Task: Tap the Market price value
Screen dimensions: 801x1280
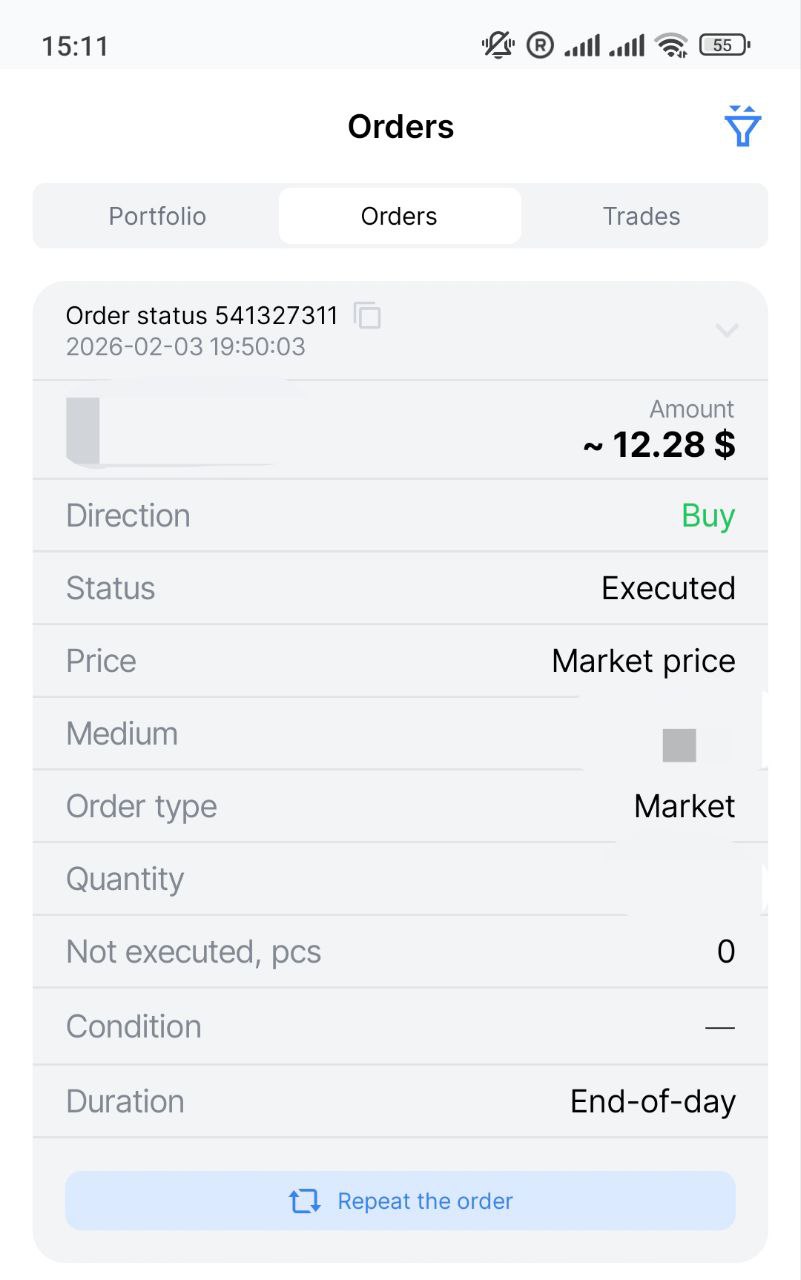Action: click(643, 661)
